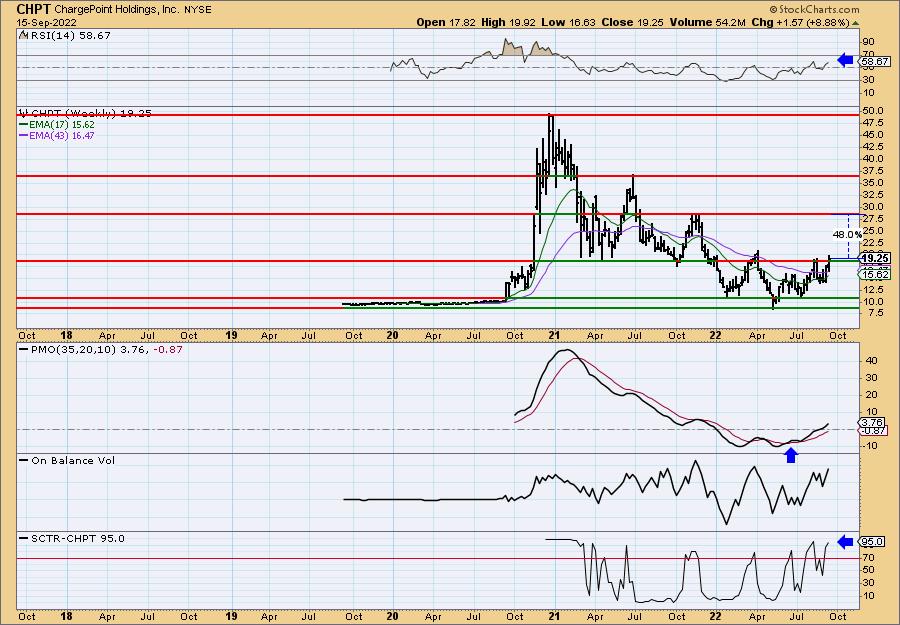
Task: Click the purple EMA(43) legend line marker
Action: (24, 136)
